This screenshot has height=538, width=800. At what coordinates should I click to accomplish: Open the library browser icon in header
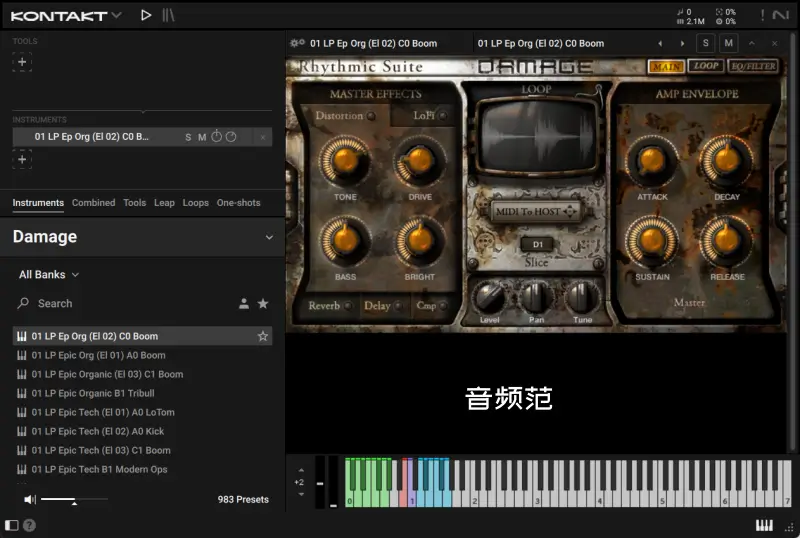coord(168,15)
